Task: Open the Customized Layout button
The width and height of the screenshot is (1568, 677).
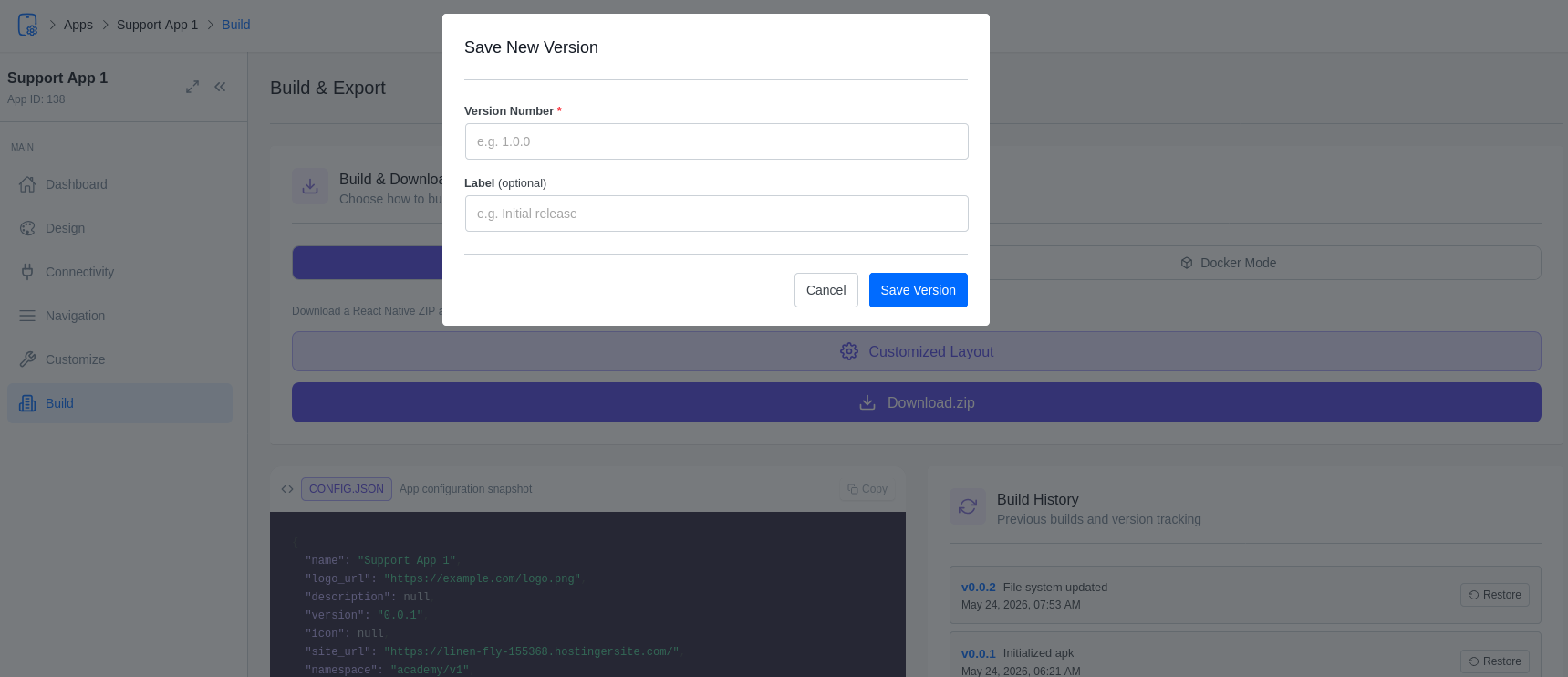Action: click(917, 351)
